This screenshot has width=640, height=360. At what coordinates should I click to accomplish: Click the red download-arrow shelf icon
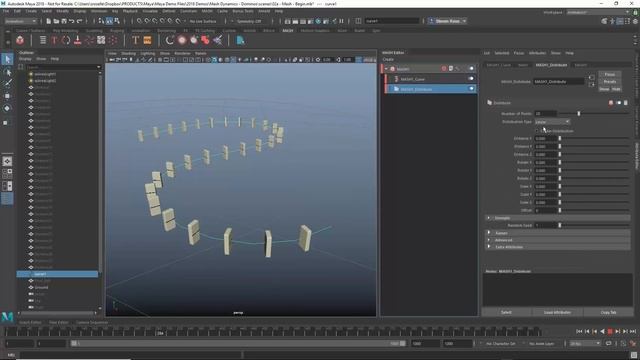pyautogui.click(x=78, y=40)
